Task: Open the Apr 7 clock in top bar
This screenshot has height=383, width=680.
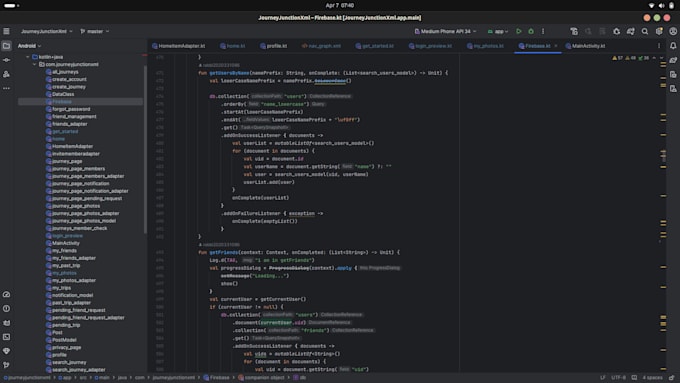Action: [340, 6]
